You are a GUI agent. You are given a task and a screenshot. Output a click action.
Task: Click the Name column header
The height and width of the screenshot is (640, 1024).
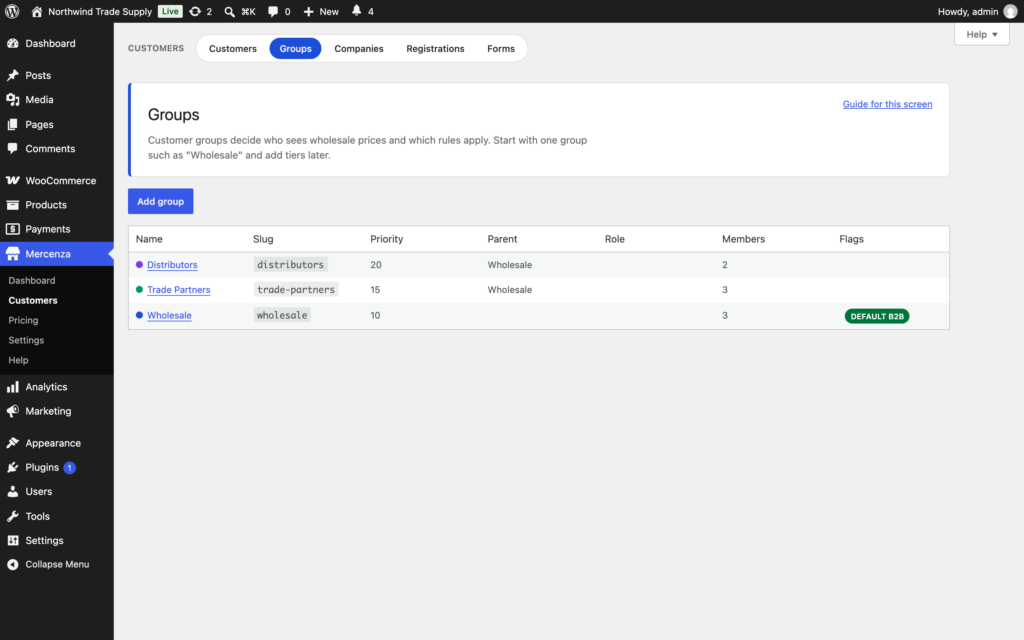[149, 239]
